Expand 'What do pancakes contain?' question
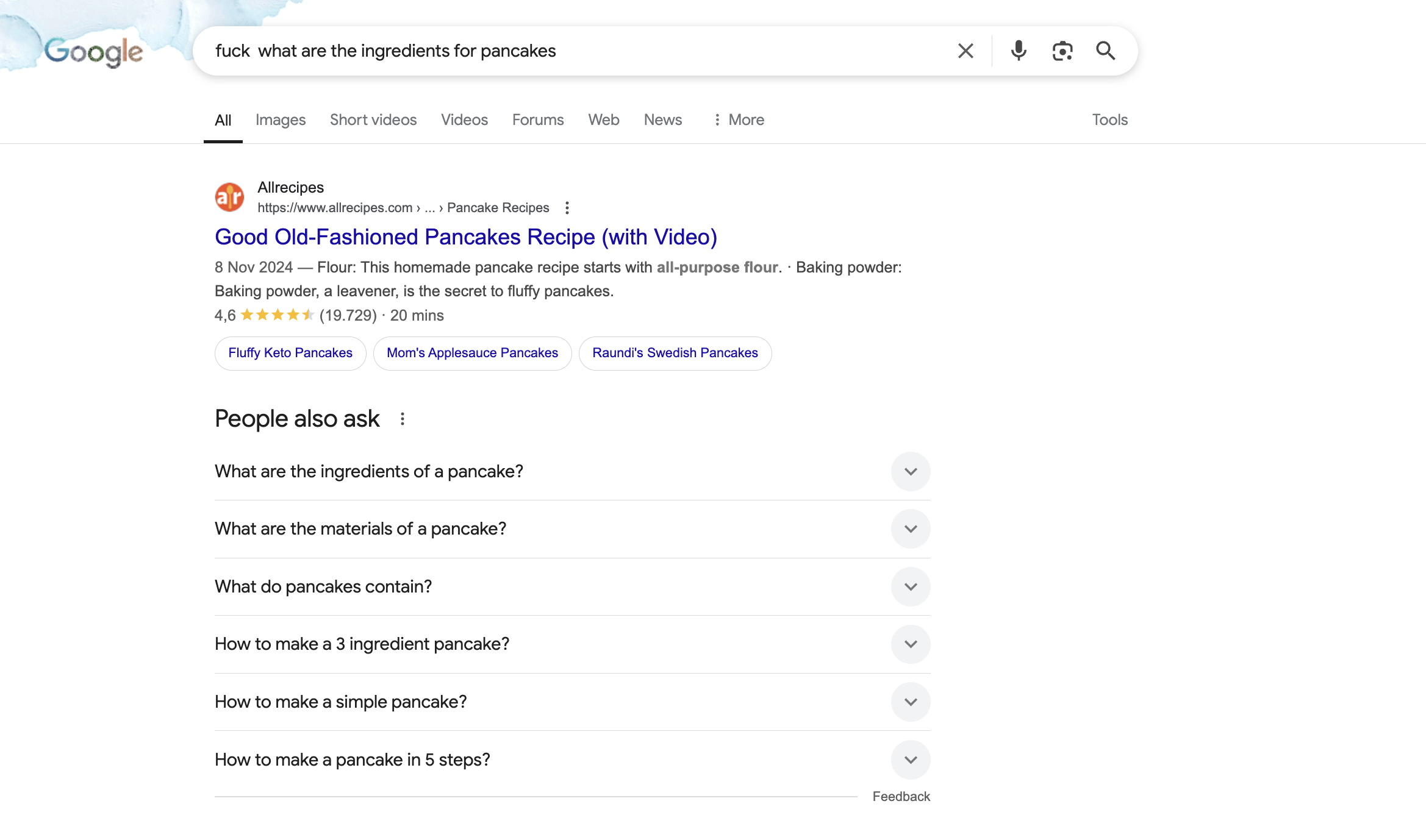 (x=572, y=586)
